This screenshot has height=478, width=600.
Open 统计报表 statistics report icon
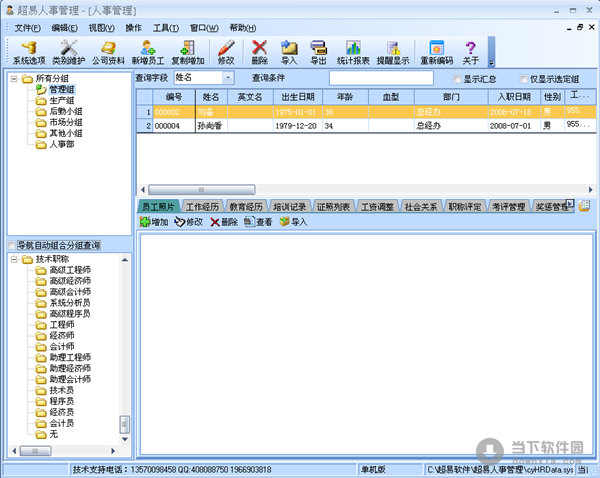click(353, 50)
